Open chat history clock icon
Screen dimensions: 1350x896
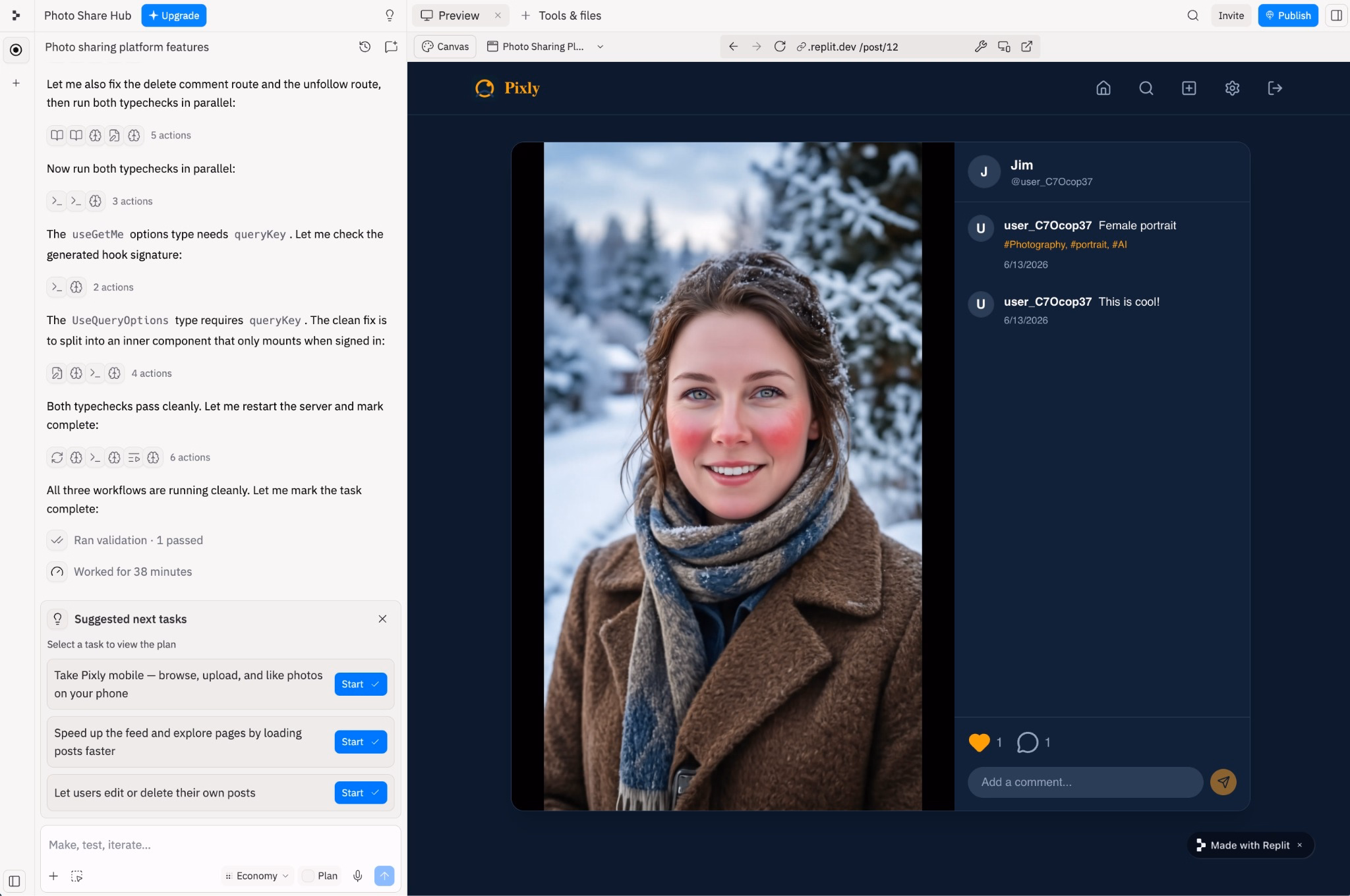point(365,47)
